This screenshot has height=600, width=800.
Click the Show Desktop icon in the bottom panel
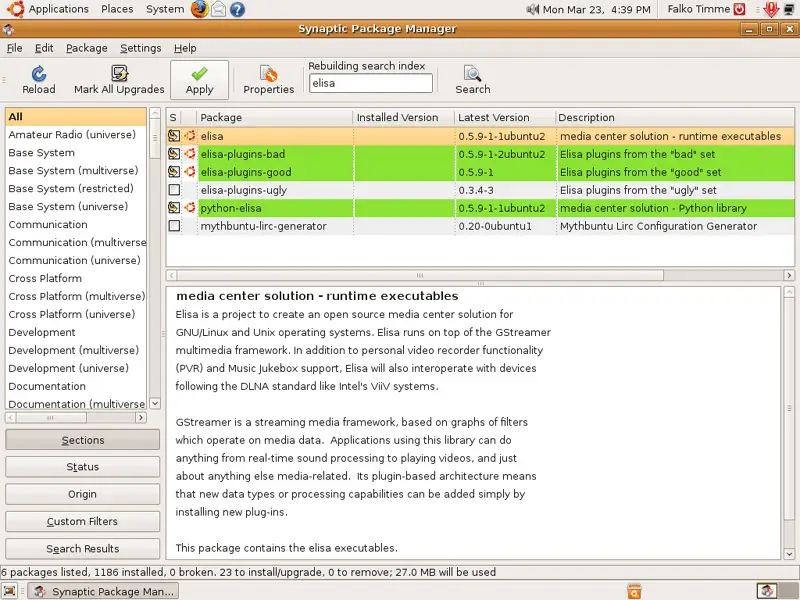click(x=10, y=591)
